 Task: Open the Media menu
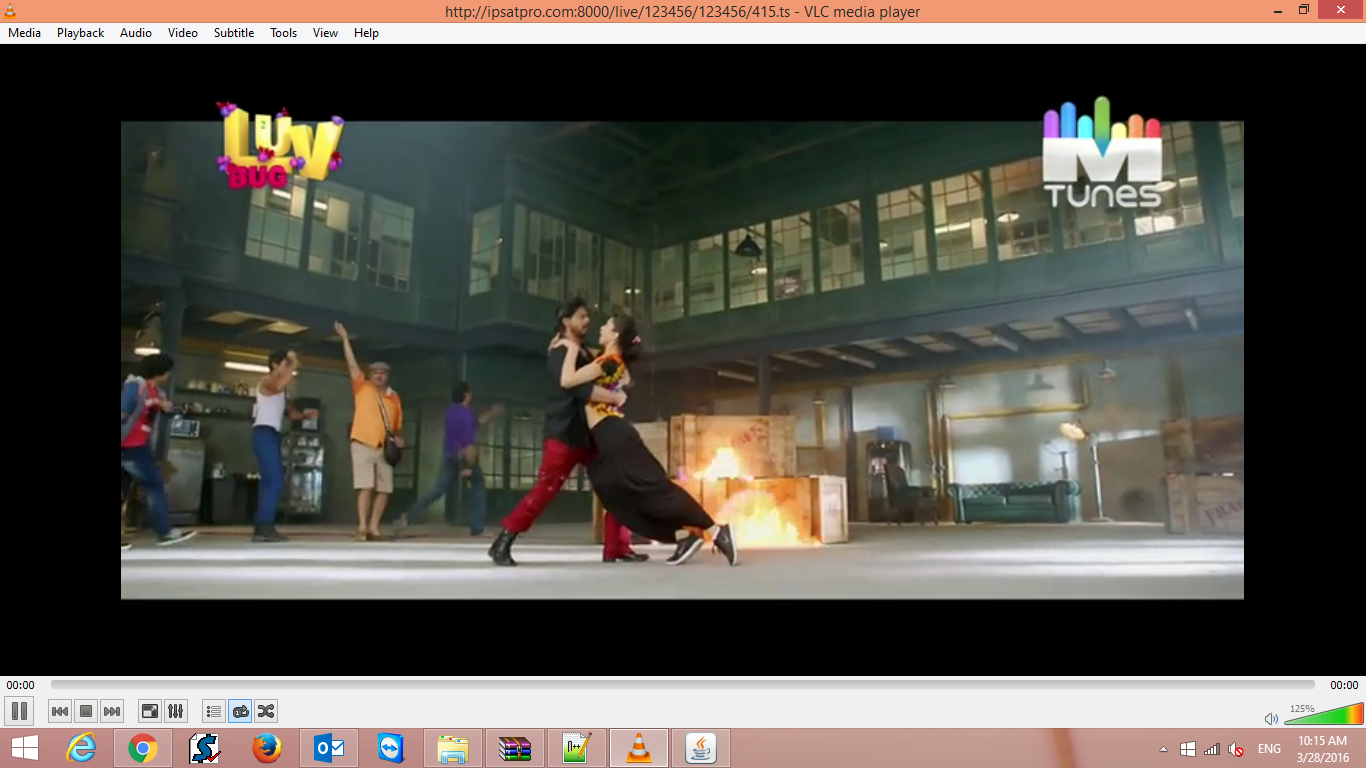[x=24, y=33]
